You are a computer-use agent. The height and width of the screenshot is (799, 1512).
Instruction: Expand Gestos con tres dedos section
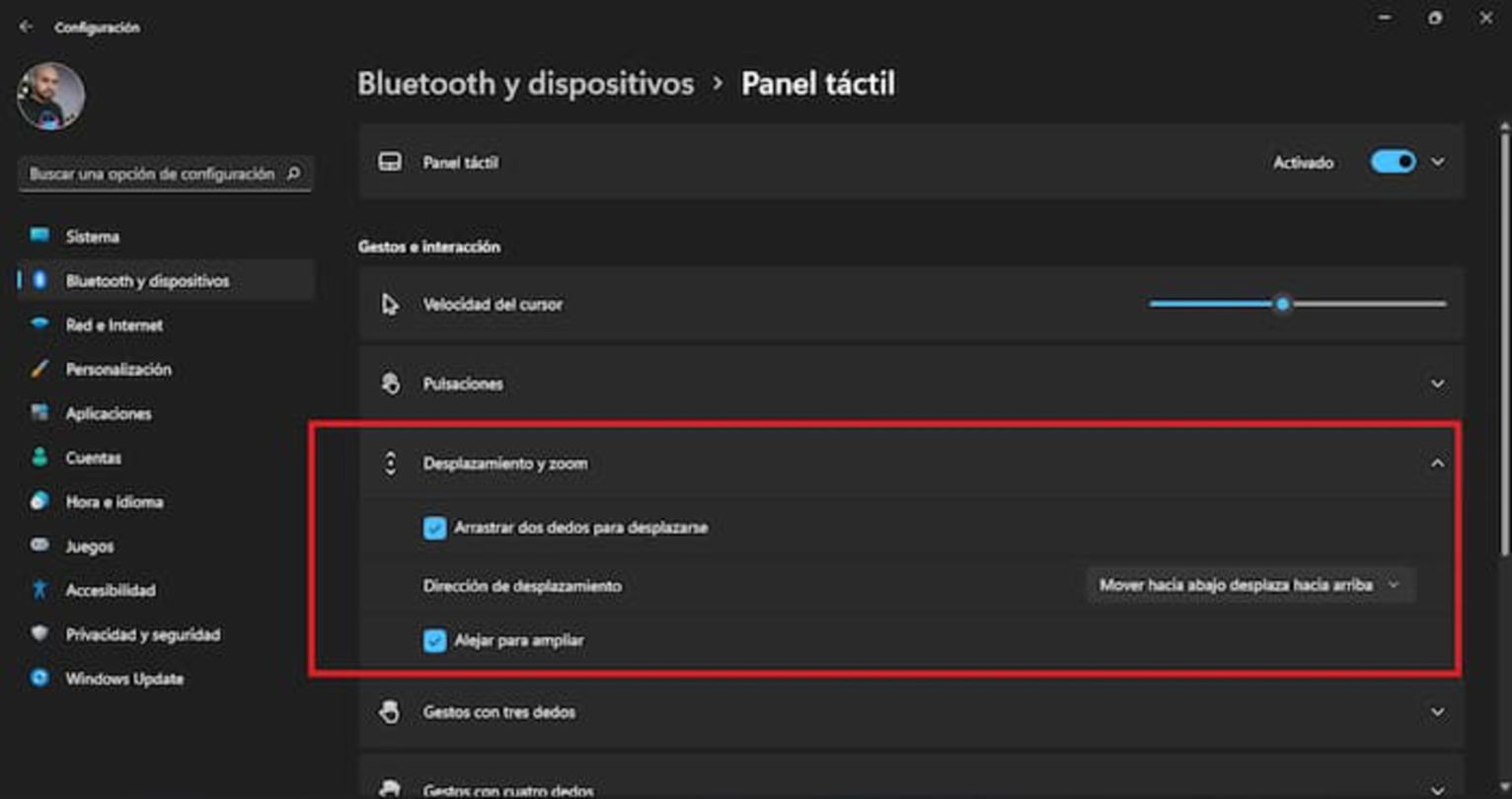[1437, 712]
